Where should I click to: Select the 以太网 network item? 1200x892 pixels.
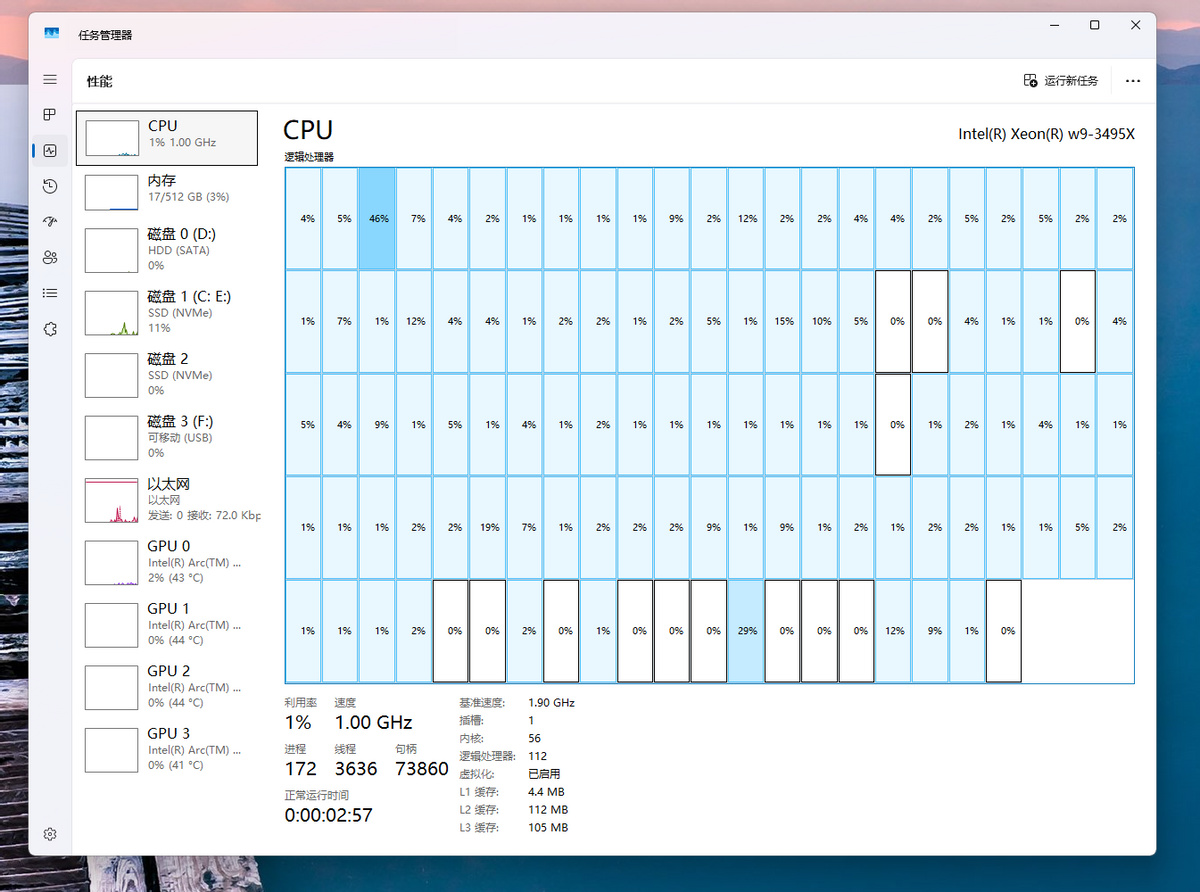pyautogui.click(x=167, y=499)
